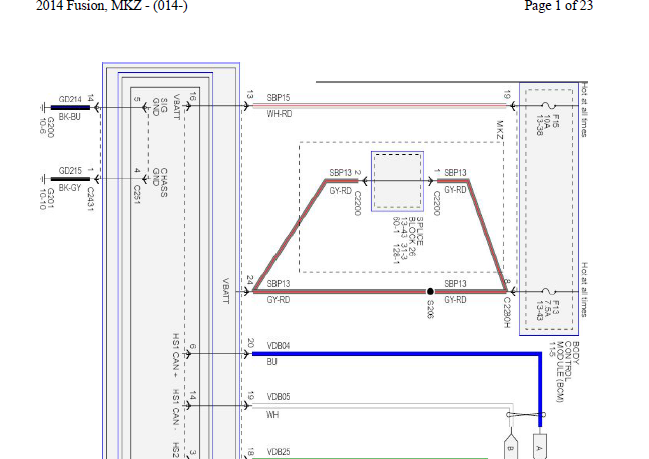Click the WH-RD wire color label
Viewport: 649px width, 459px height.
tap(279, 113)
